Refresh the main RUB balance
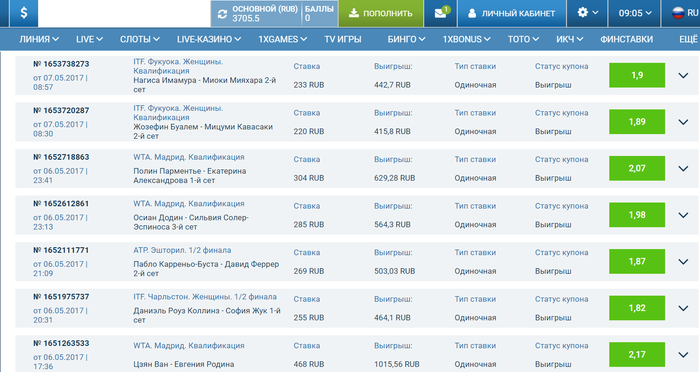Viewport: 700px width, 372px height. (222, 14)
